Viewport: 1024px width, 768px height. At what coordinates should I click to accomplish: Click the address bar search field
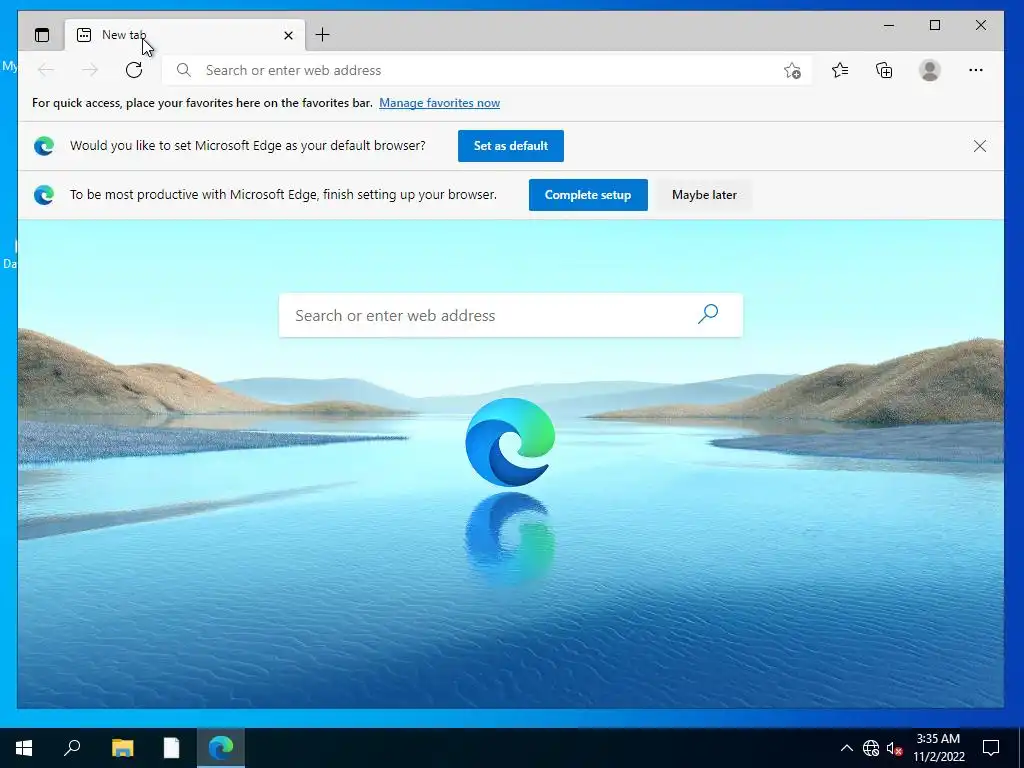coord(487,70)
